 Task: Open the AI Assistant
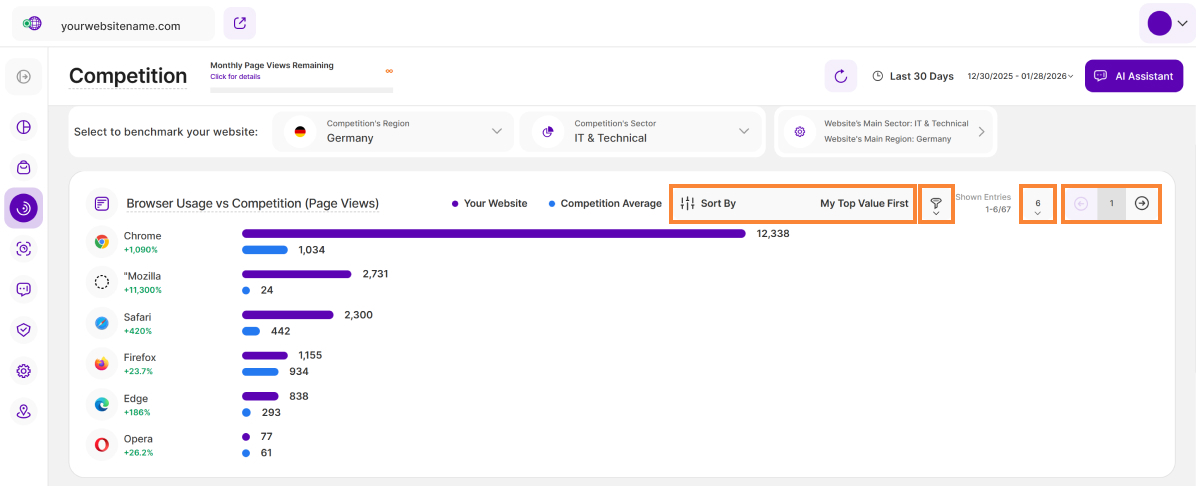click(x=1133, y=76)
